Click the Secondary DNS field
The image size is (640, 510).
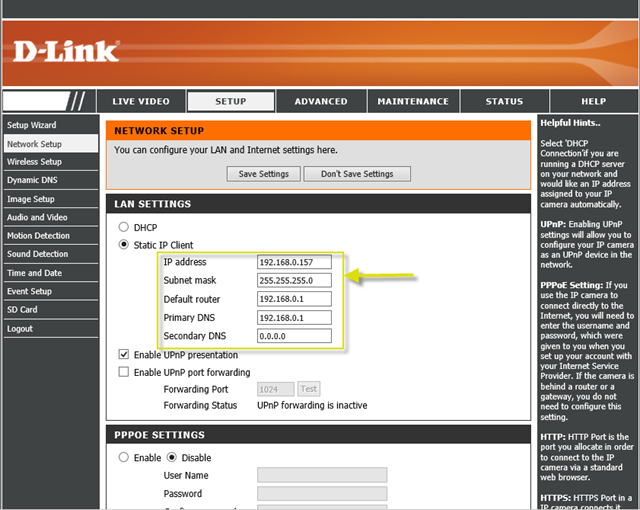click(x=294, y=336)
